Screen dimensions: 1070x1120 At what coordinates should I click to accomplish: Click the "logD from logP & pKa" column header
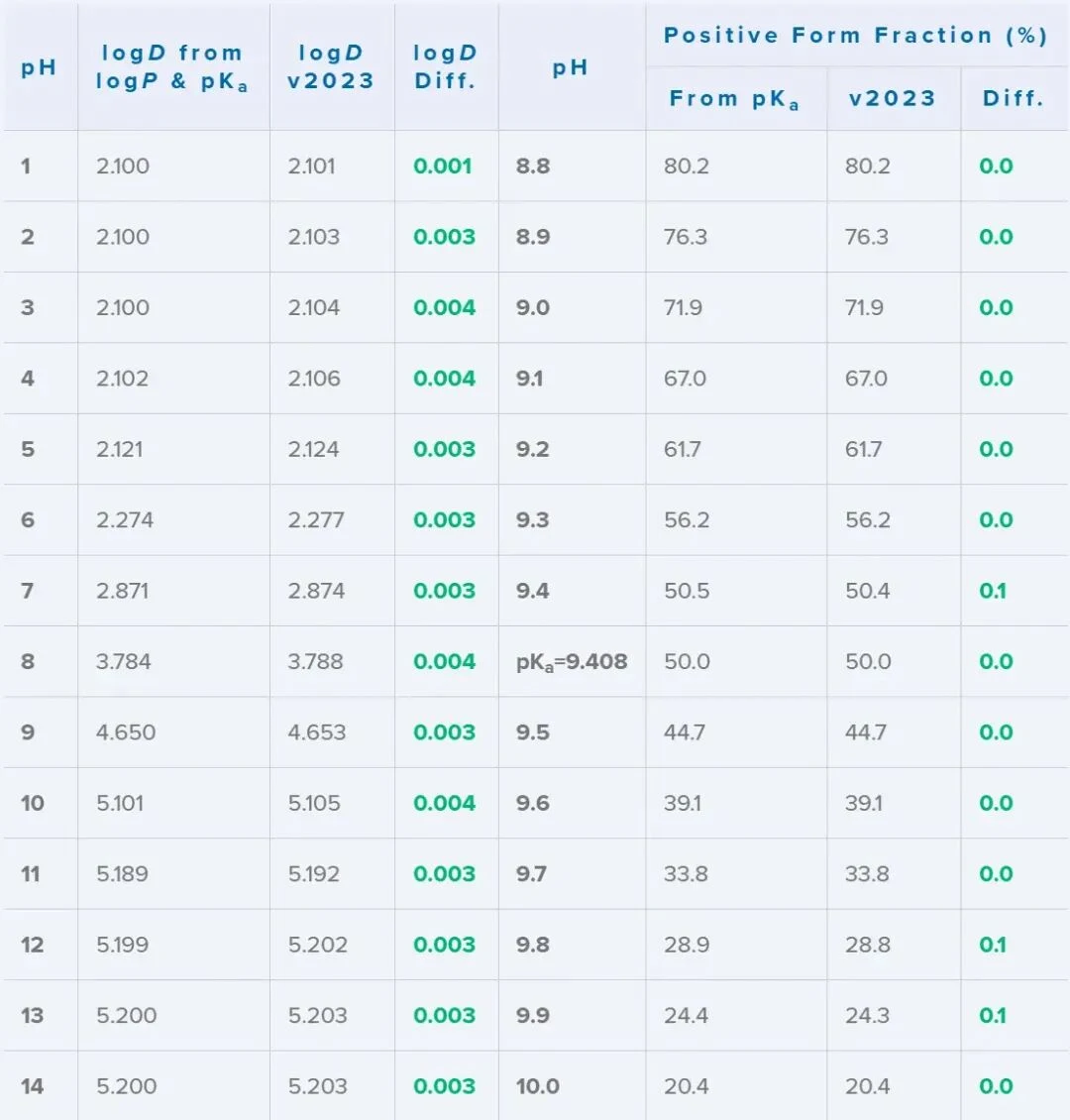(x=172, y=67)
